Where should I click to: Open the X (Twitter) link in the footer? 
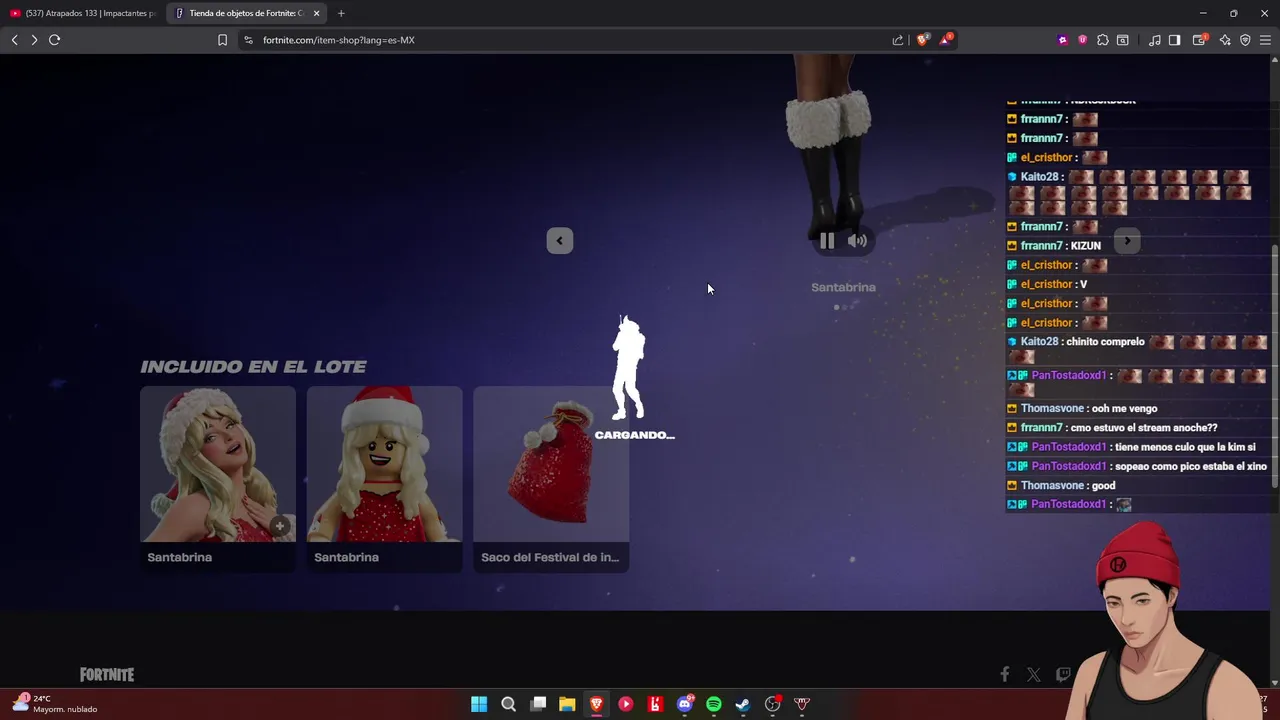tap(1034, 675)
